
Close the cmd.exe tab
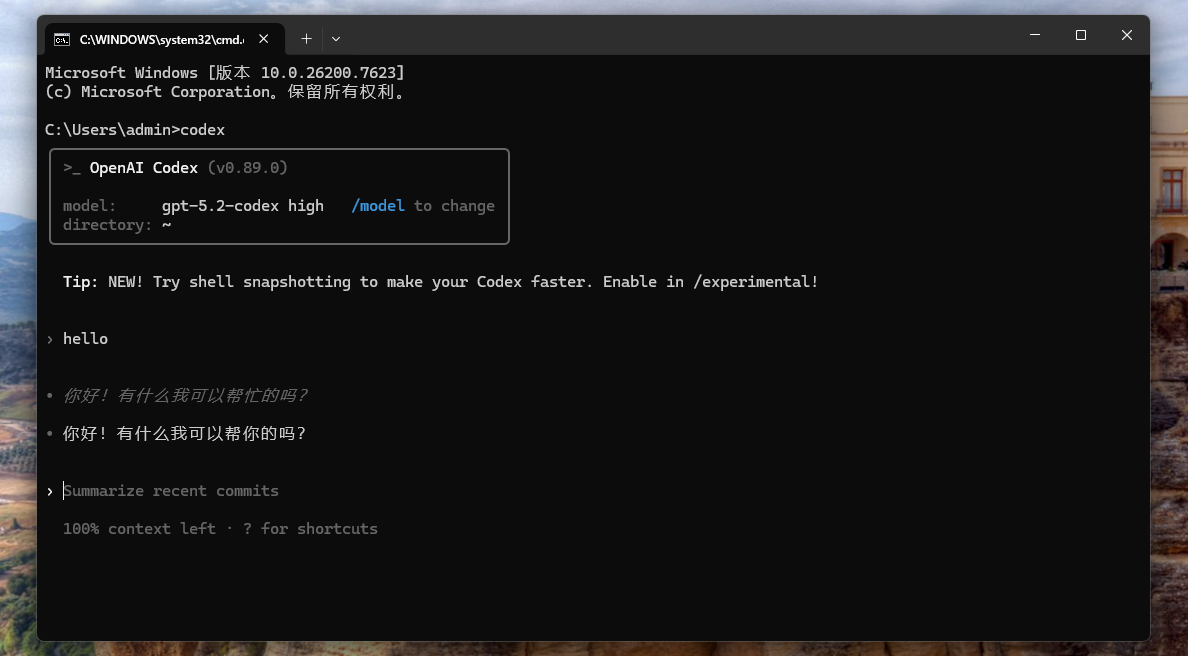[264, 39]
